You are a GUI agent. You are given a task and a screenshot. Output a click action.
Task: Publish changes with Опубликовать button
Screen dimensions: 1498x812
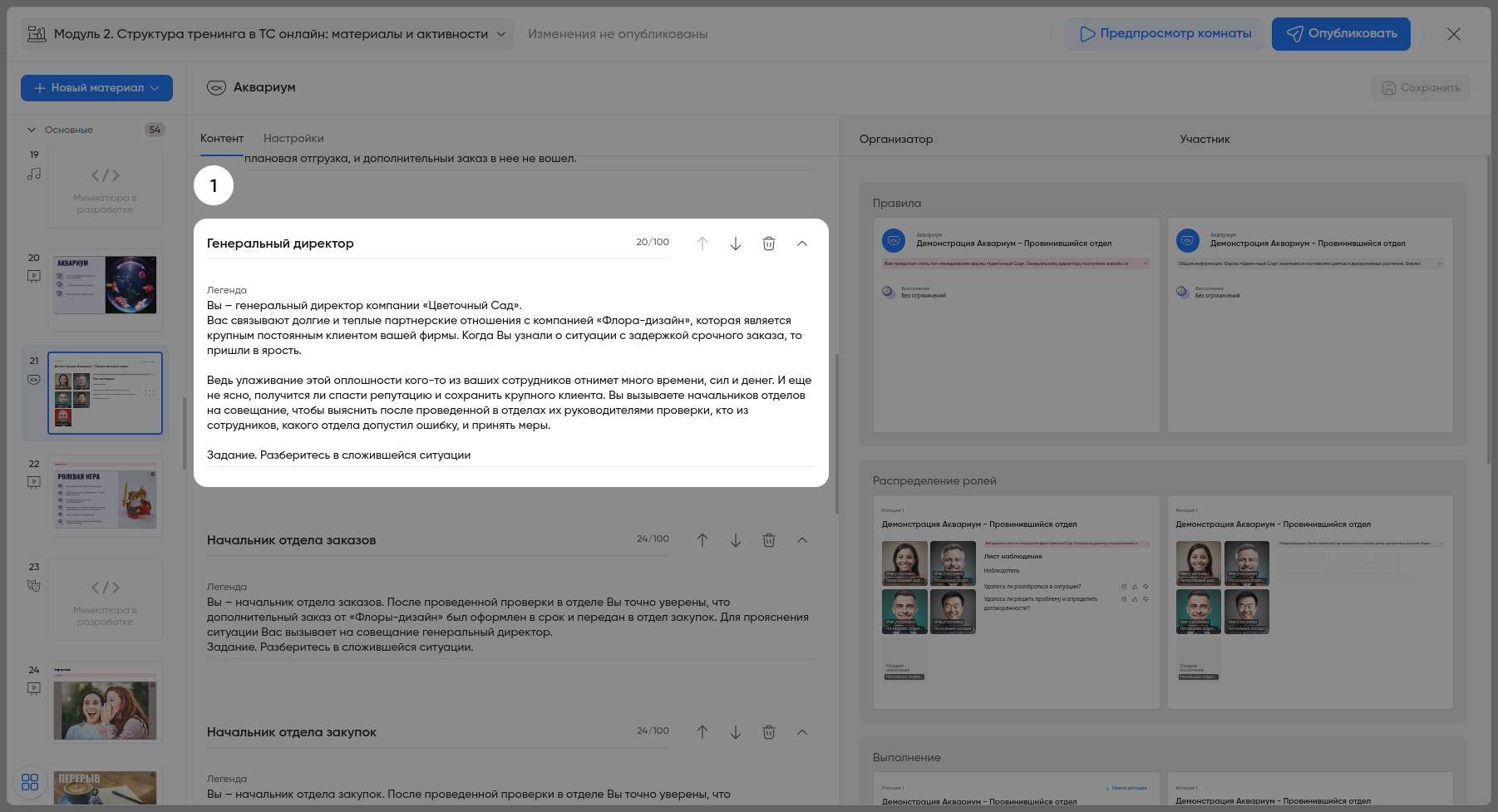pos(1341,34)
